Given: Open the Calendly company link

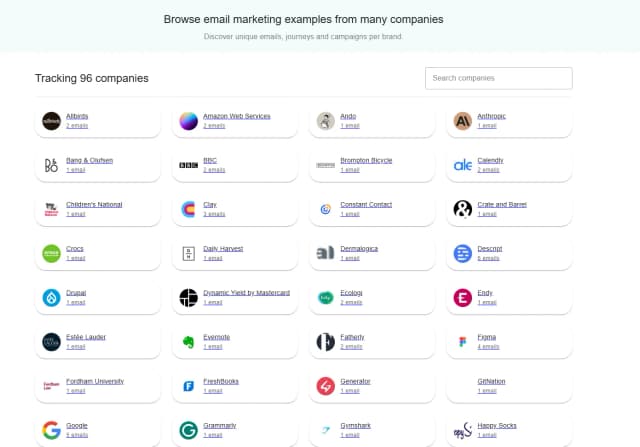Looking at the screenshot, I should 491,160.
